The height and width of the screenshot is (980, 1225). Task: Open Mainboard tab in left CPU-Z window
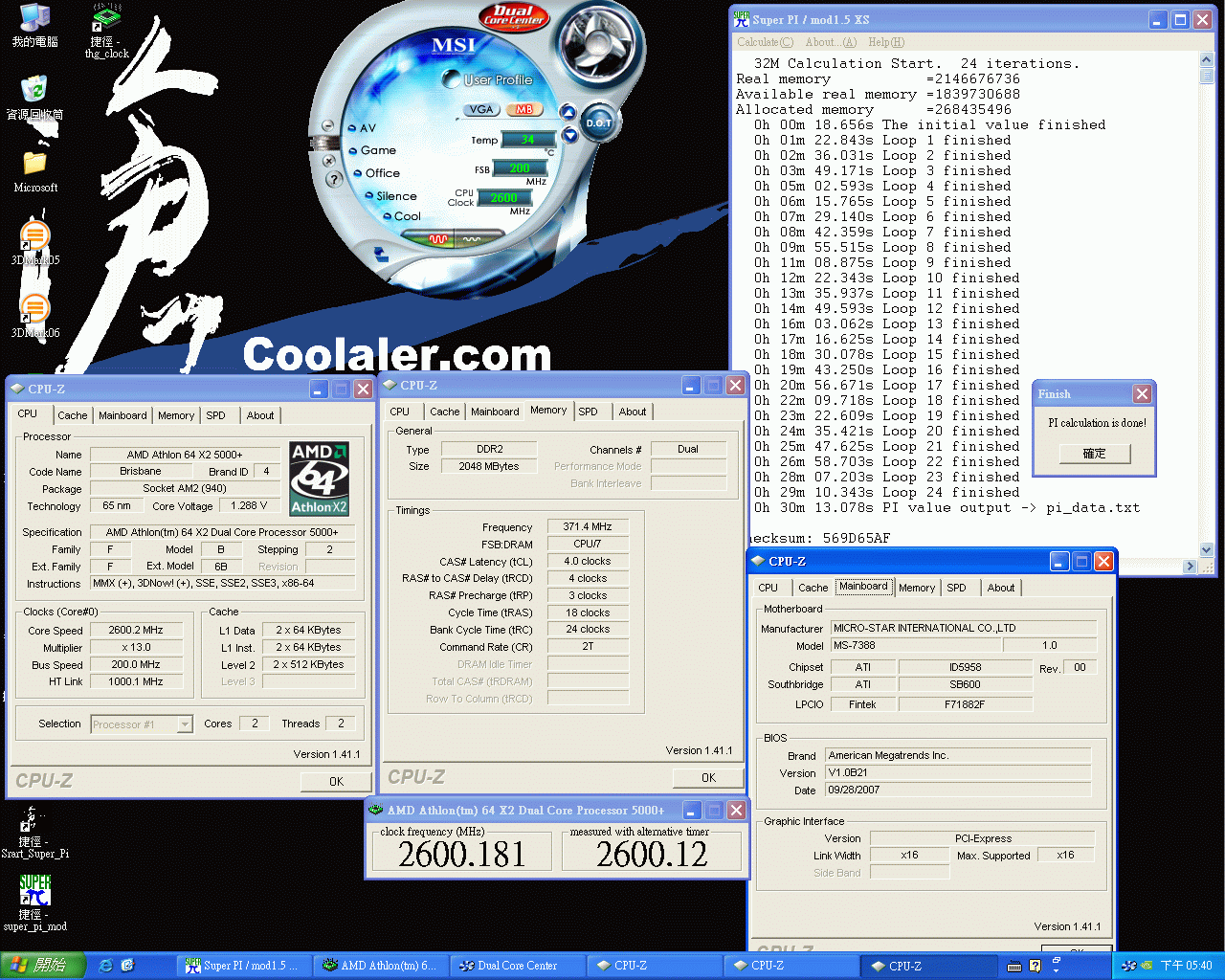(x=122, y=415)
